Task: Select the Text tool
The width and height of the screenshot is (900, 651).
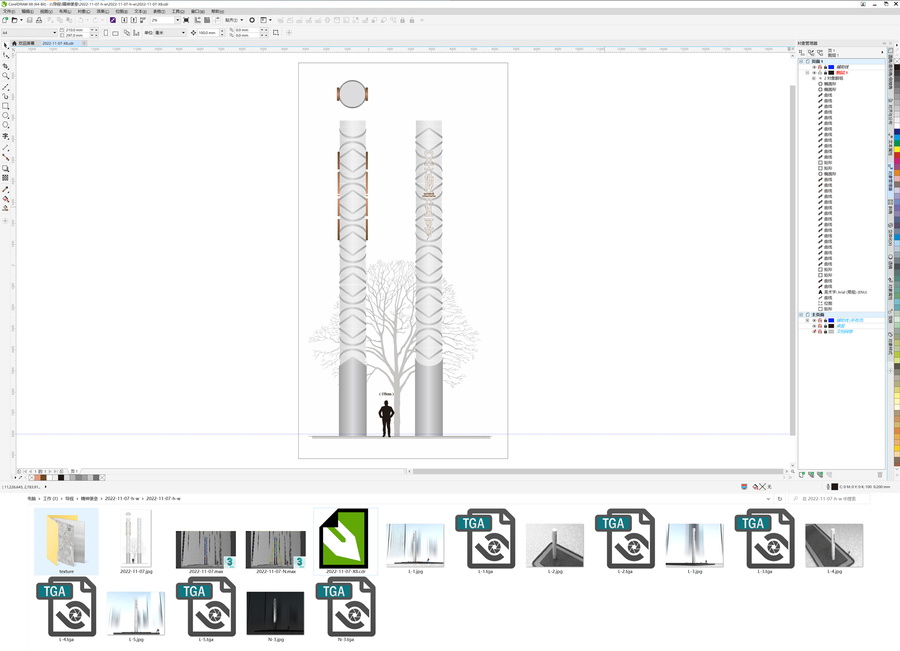Action: click(5, 136)
